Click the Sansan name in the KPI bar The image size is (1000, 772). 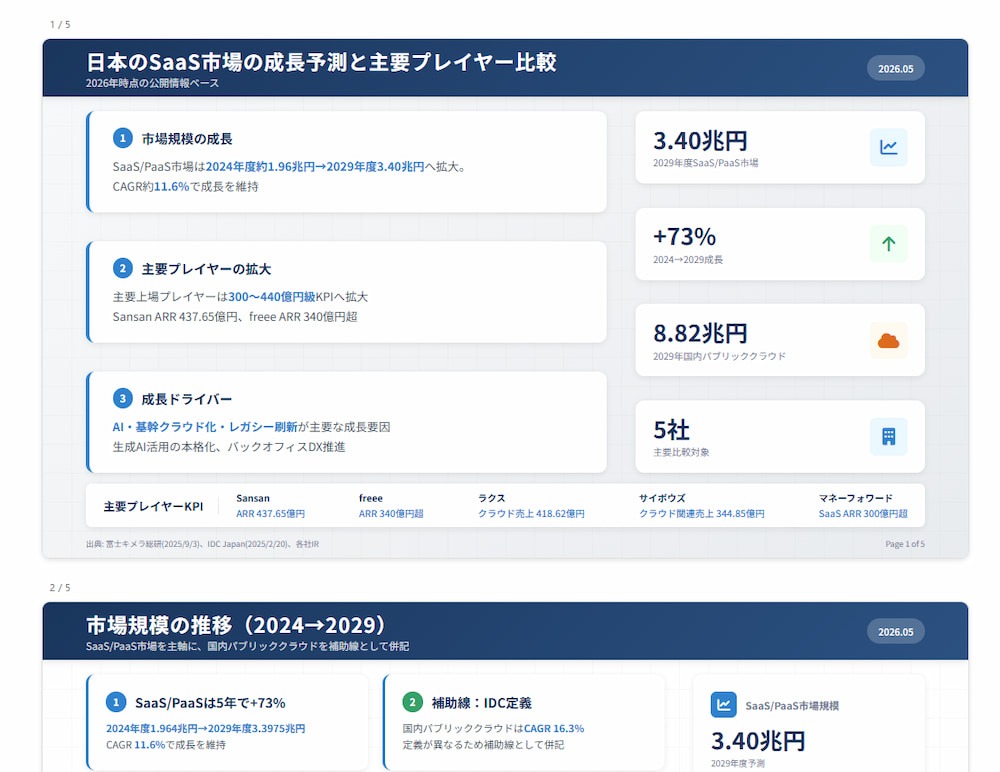[253, 498]
